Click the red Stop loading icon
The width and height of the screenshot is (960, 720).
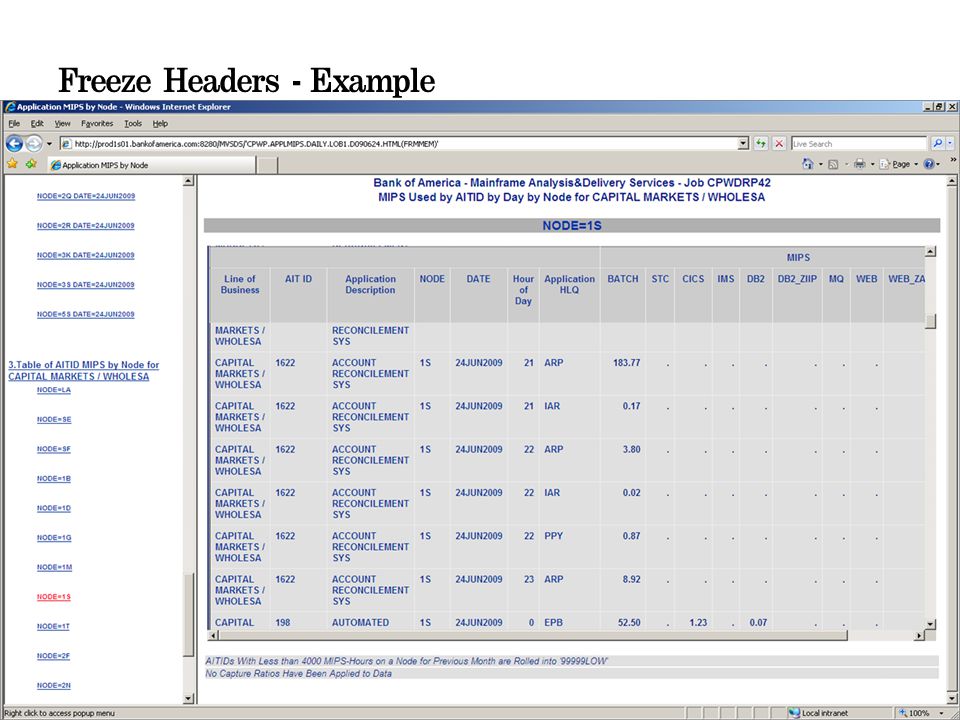(x=779, y=144)
